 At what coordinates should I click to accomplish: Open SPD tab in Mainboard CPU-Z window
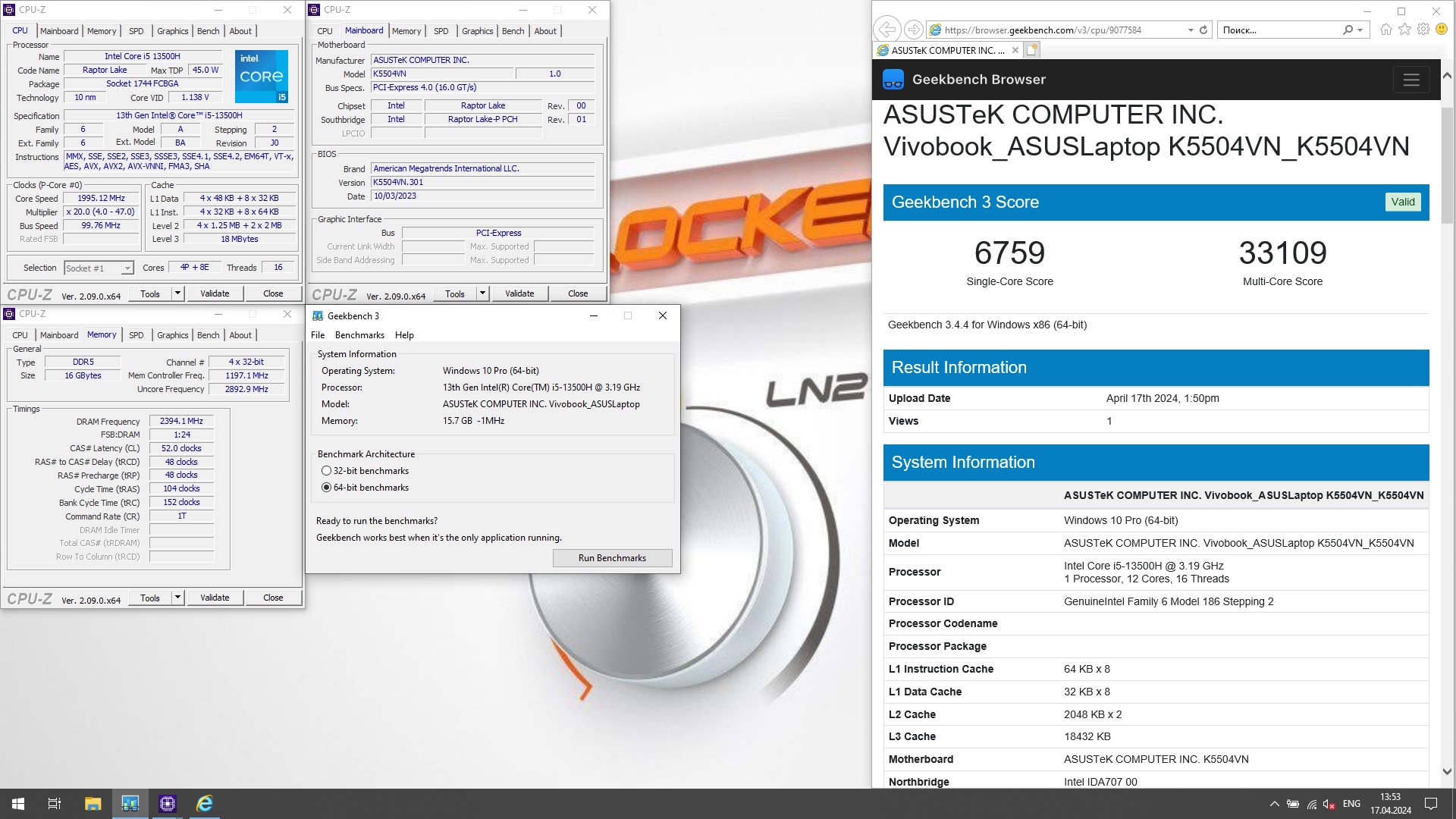point(441,31)
